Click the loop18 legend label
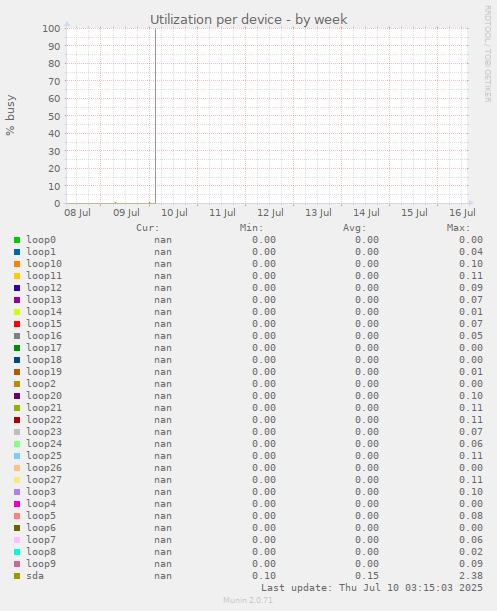 pyautogui.click(x=44, y=360)
